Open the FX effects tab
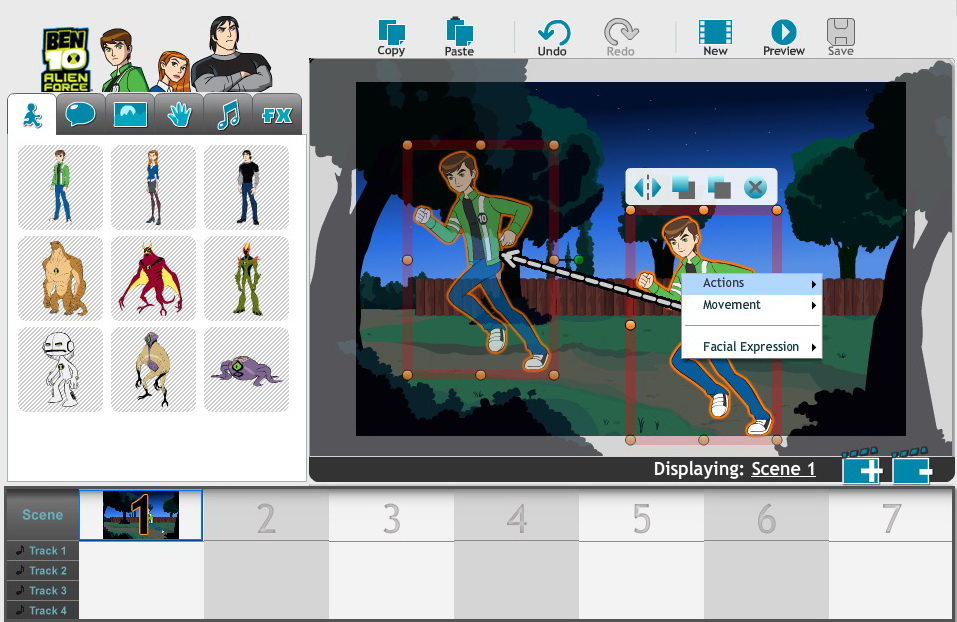 pos(277,115)
